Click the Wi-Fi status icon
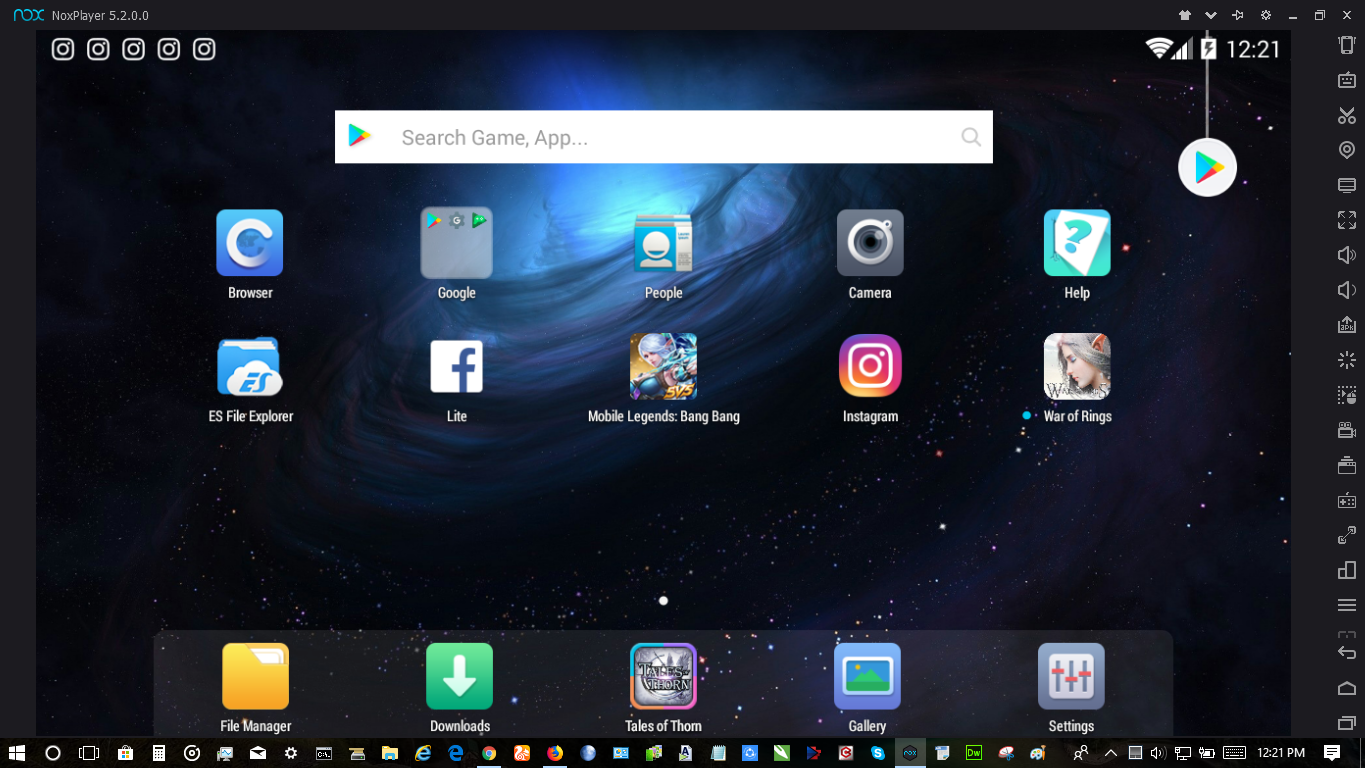This screenshot has width=1365, height=768. [1158, 48]
